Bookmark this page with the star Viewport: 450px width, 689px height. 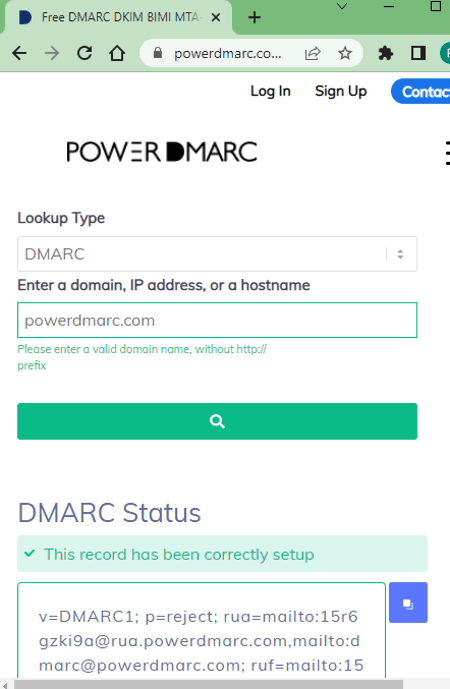(345, 54)
